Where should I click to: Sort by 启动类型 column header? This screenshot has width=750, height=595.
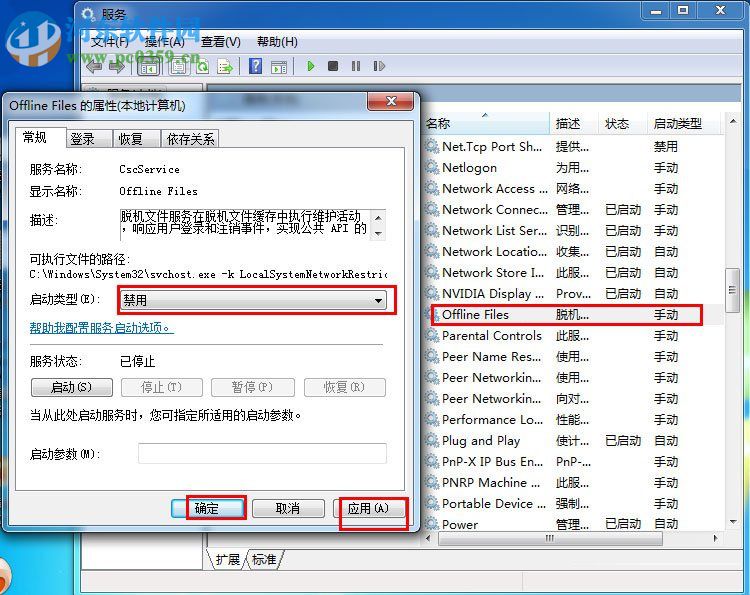(683, 124)
